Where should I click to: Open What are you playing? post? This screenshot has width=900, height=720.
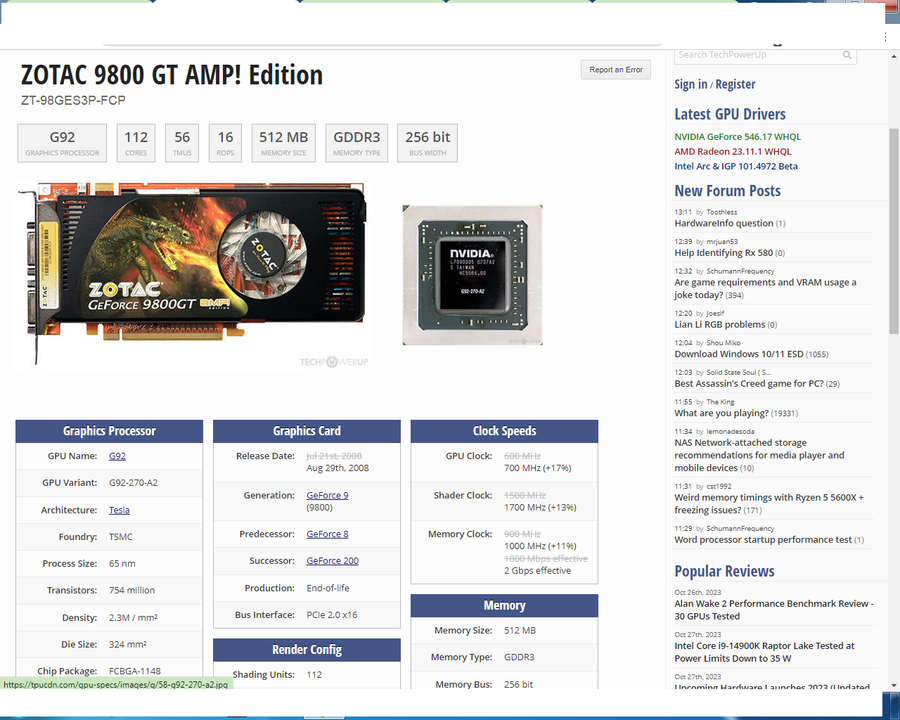pos(721,413)
